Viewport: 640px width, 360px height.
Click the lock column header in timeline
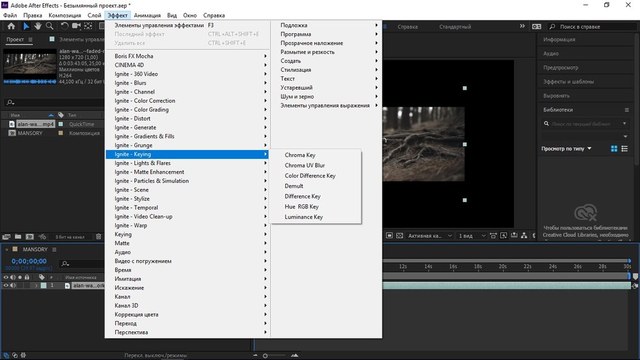[x=27, y=277]
